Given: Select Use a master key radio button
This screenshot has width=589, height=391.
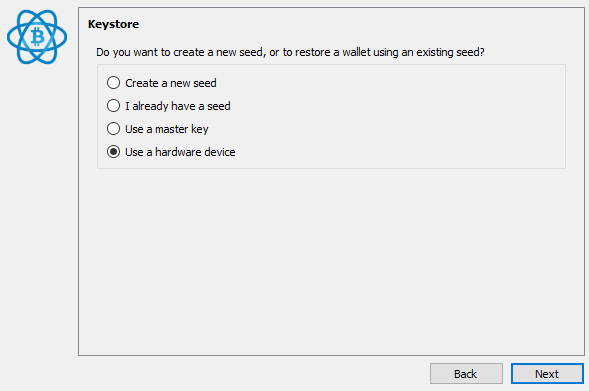Looking at the screenshot, I should [x=113, y=129].
